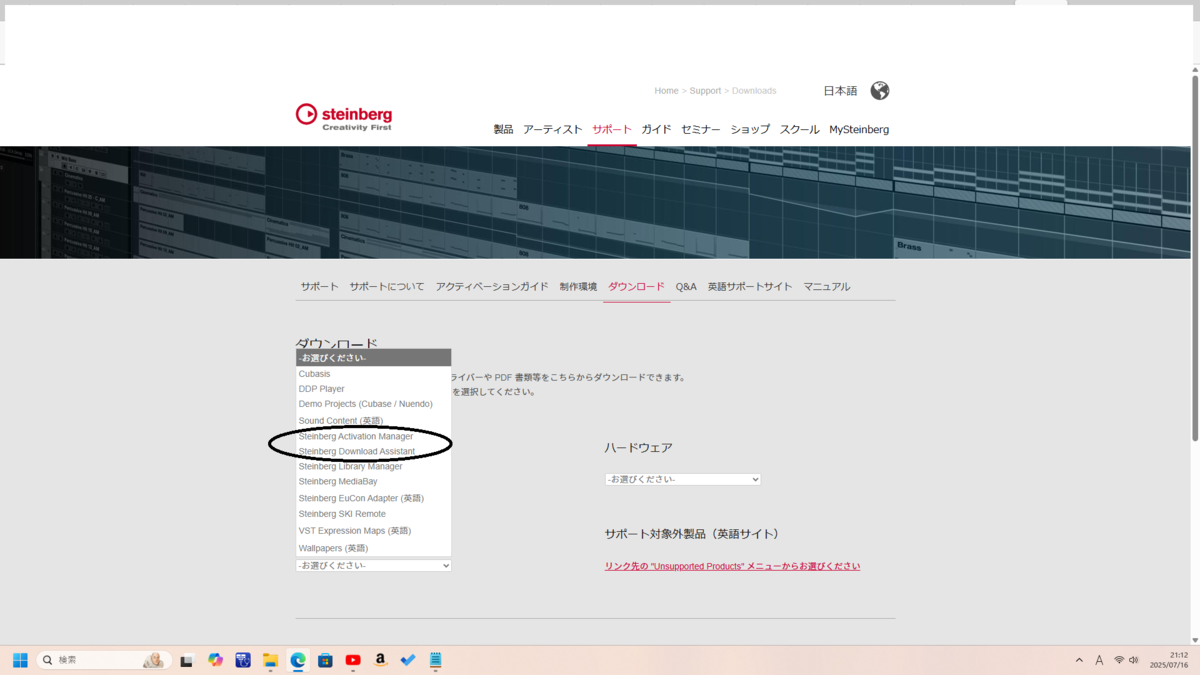The width and height of the screenshot is (1200, 675).
Task: Open the ハードウェア selection dropdown
Action: pos(683,480)
